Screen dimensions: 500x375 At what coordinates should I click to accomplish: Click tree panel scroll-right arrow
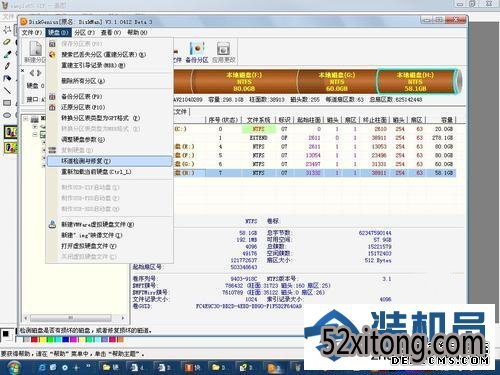(x=123, y=318)
